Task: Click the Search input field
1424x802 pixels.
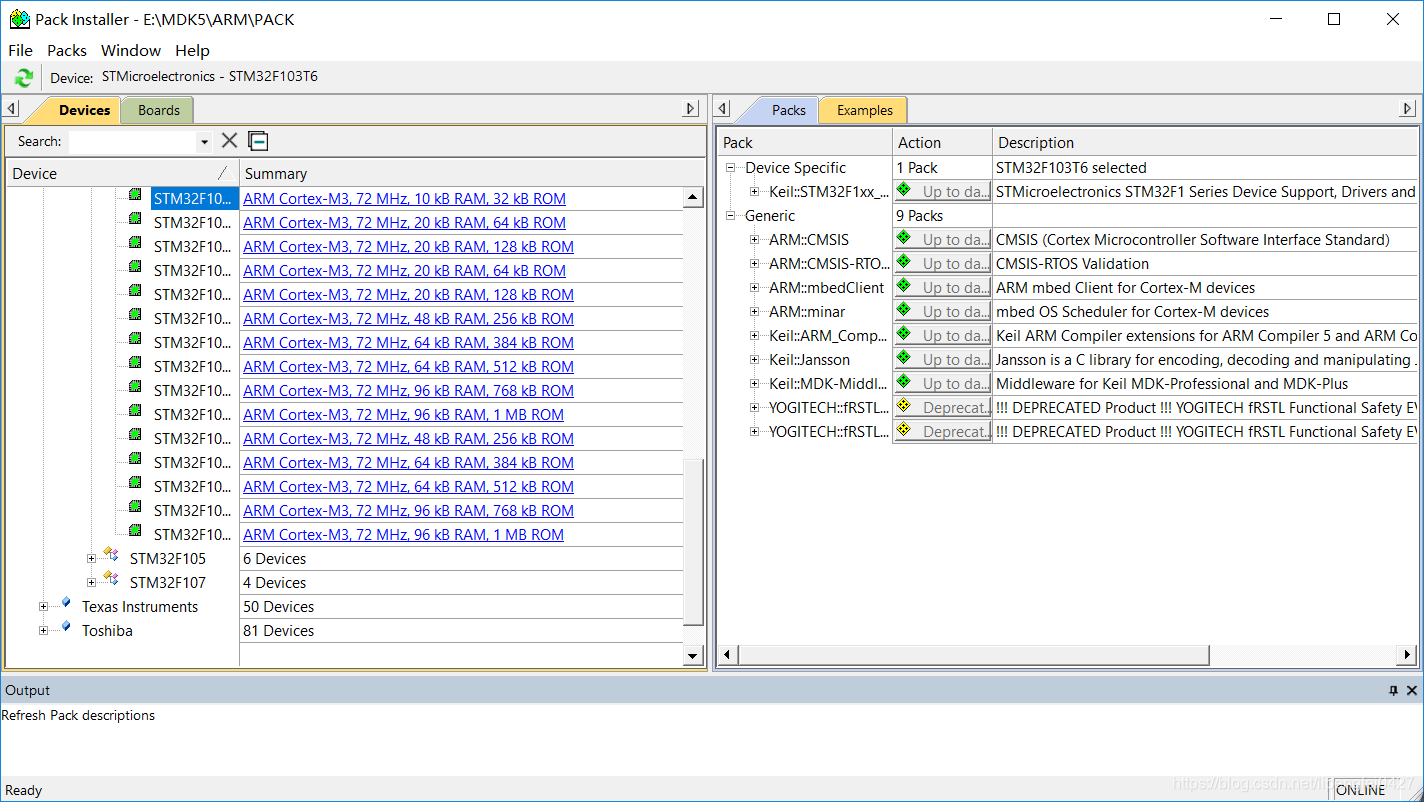Action: click(x=132, y=142)
